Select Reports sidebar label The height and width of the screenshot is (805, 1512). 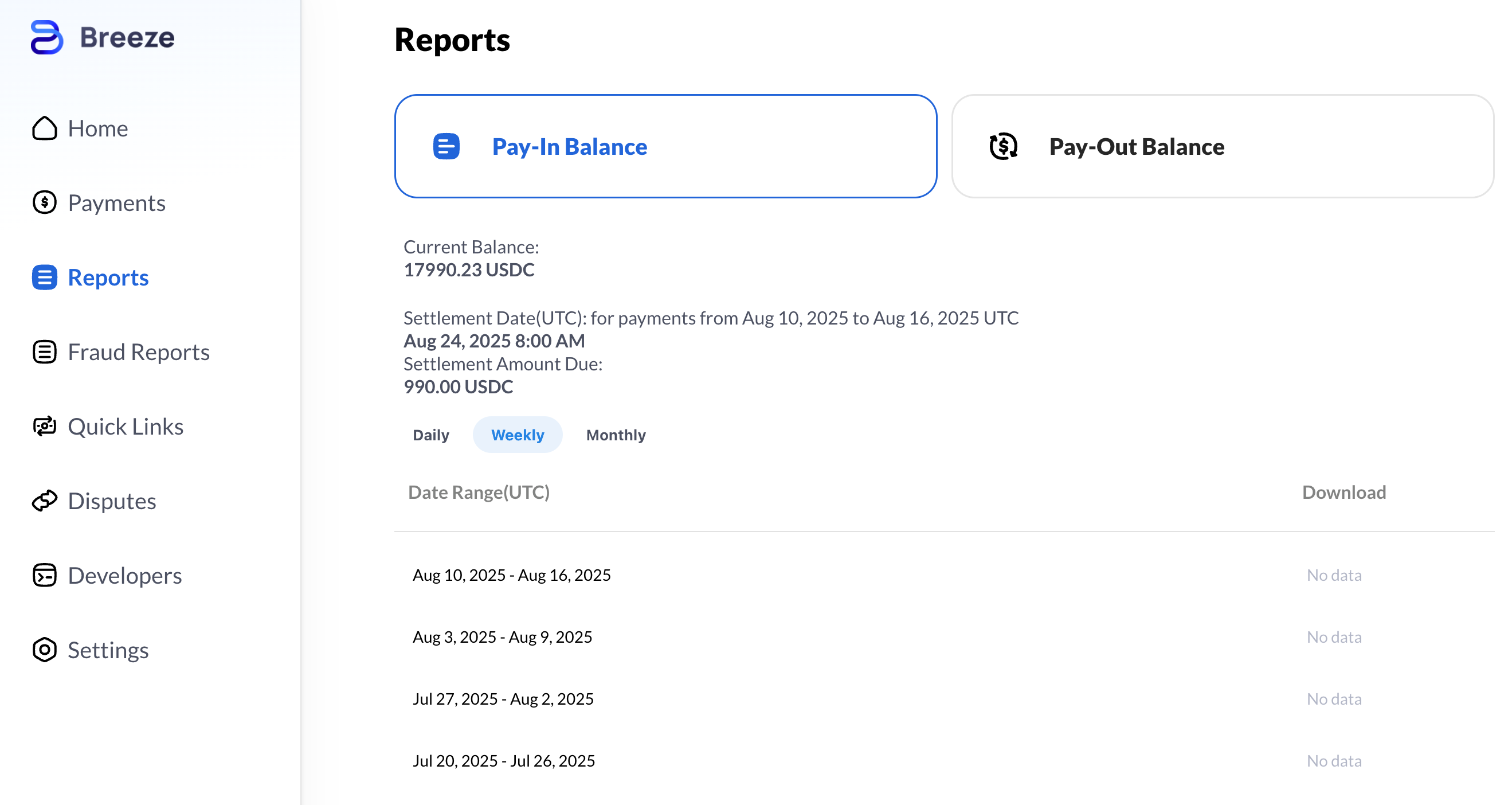click(108, 277)
